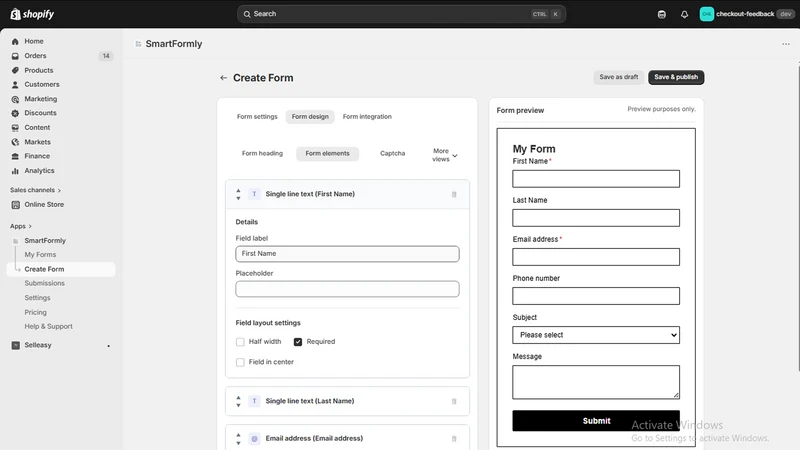Click the Markets globe icon
Image resolution: width=800 pixels, height=450 pixels.
tap(15, 142)
